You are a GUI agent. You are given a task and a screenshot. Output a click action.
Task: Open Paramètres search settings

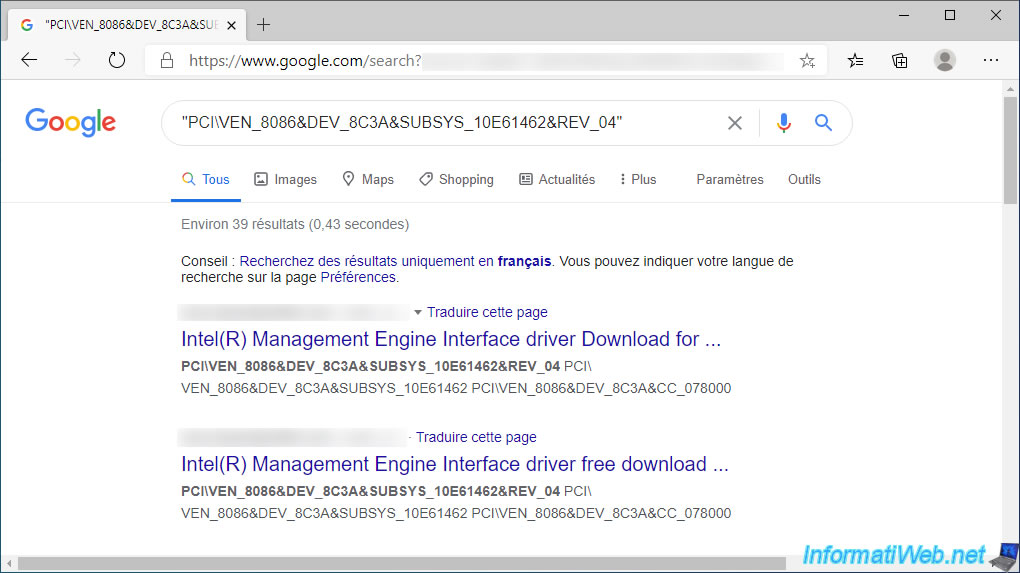click(x=730, y=180)
